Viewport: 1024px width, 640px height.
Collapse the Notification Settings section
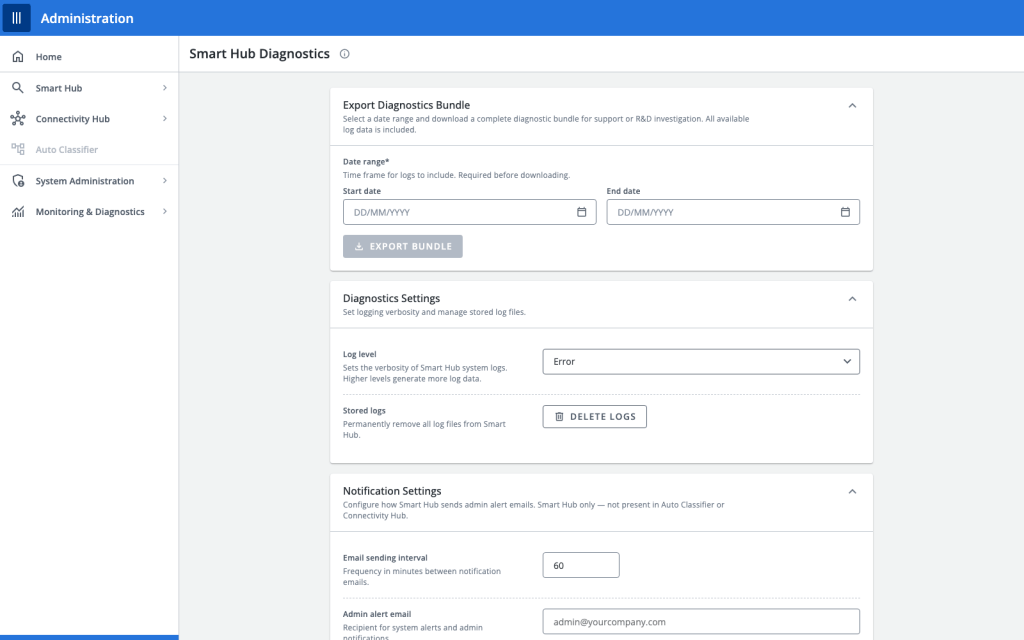click(852, 492)
